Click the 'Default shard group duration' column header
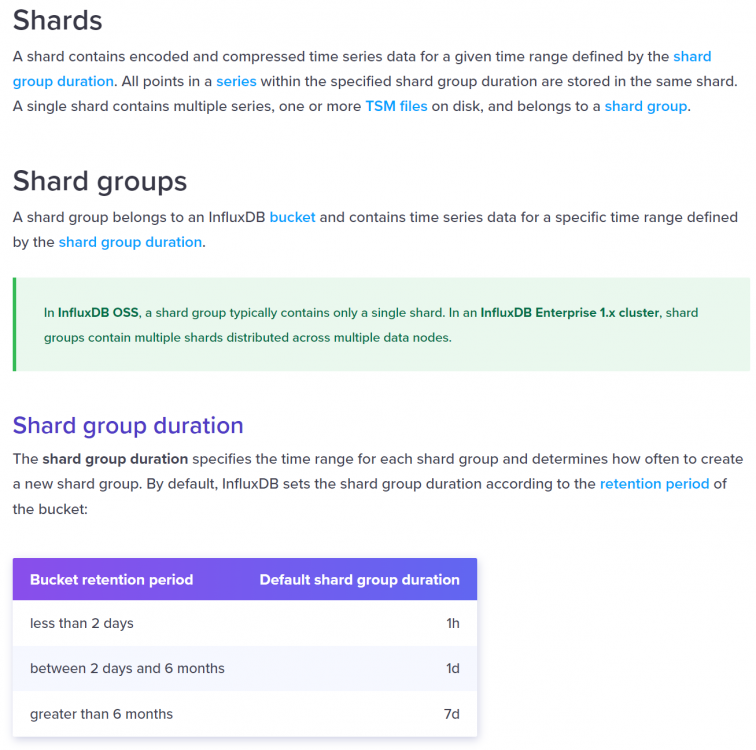This screenshot has width=756, height=750. (x=359, y=579)
